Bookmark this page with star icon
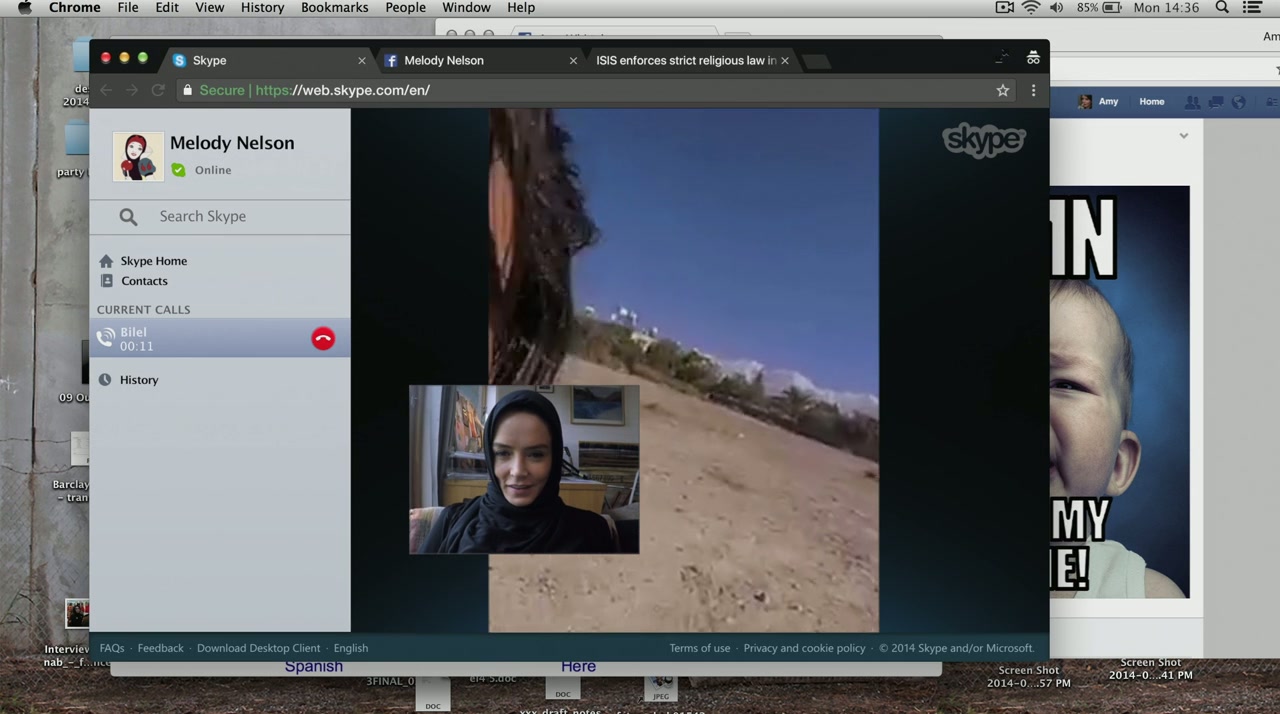This screenshot has width=1280, height=714. 1003,90
